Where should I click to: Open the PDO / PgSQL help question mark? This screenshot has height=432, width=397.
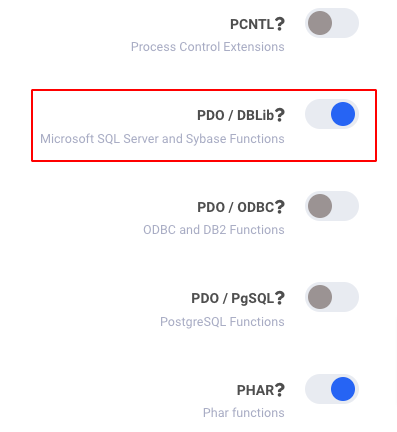[280, 298]
